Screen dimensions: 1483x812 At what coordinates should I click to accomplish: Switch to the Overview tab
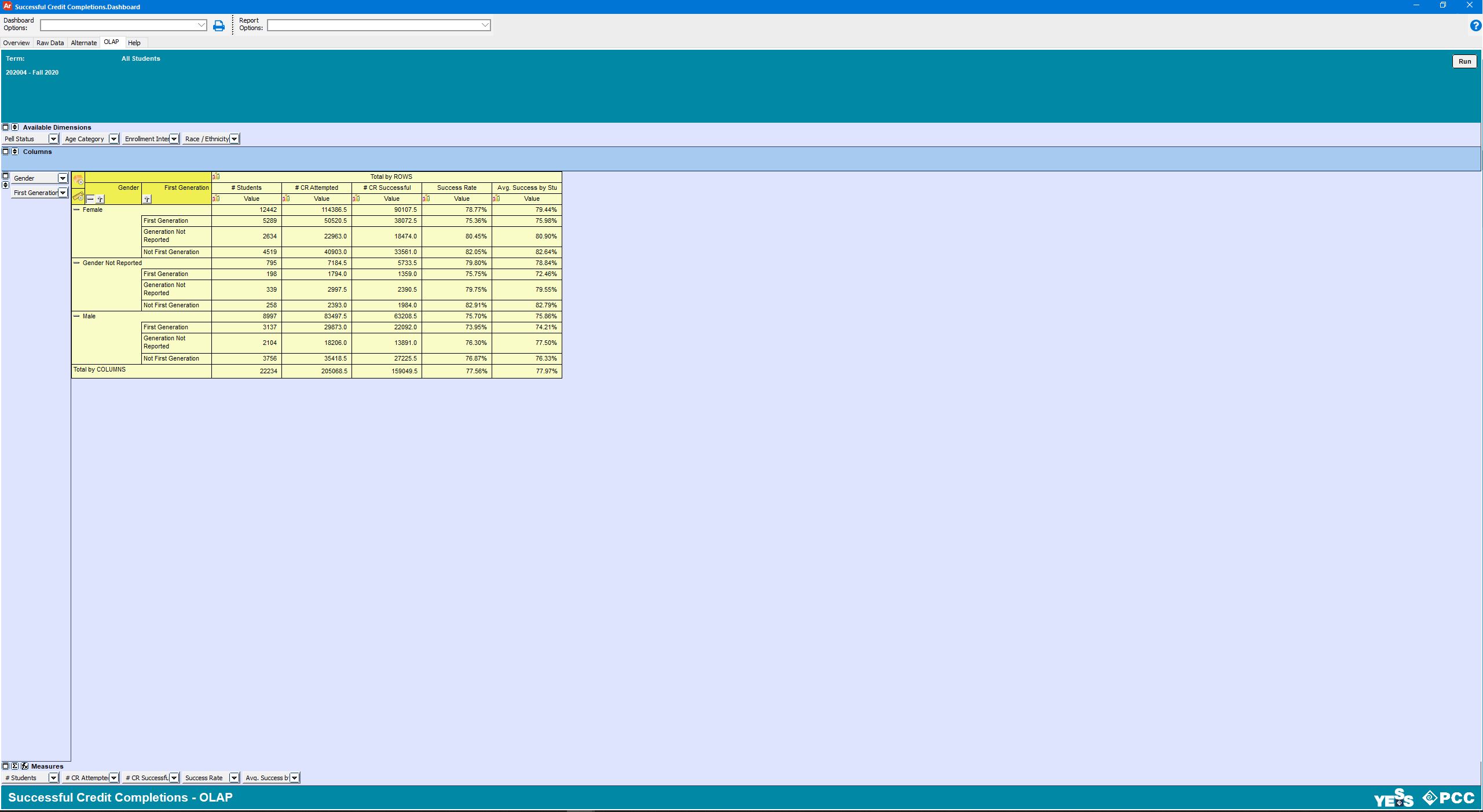pos(16,42)
